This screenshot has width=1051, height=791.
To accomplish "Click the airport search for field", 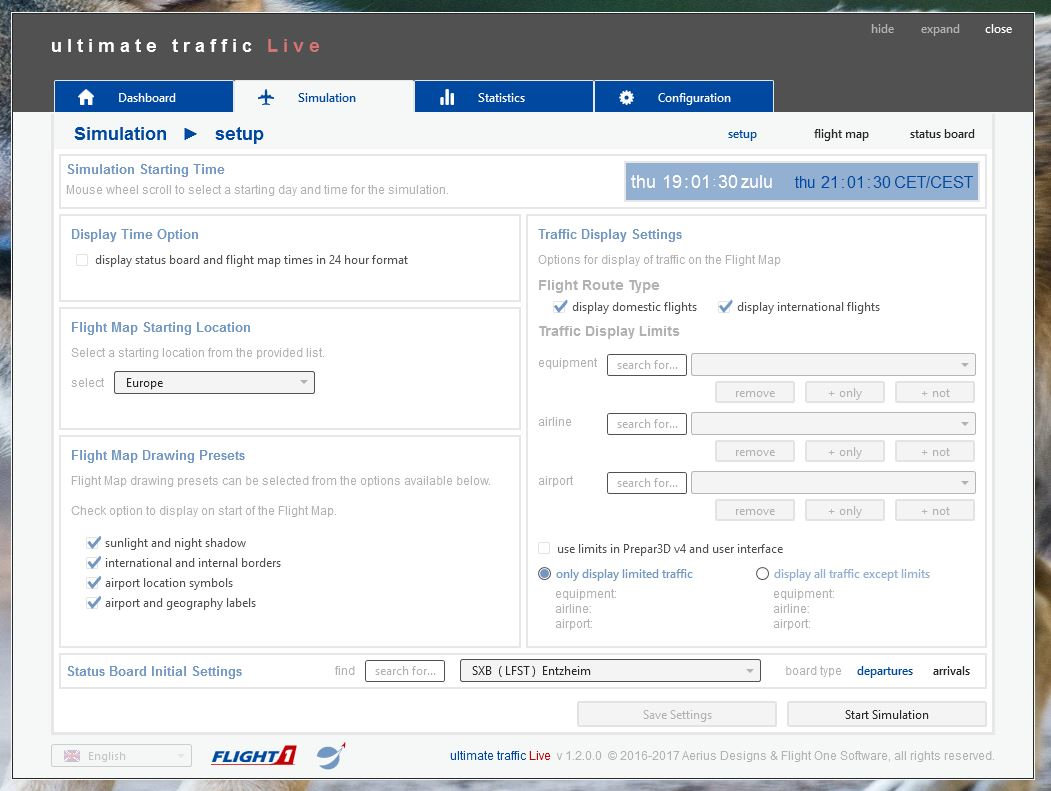I will (647, 483).
